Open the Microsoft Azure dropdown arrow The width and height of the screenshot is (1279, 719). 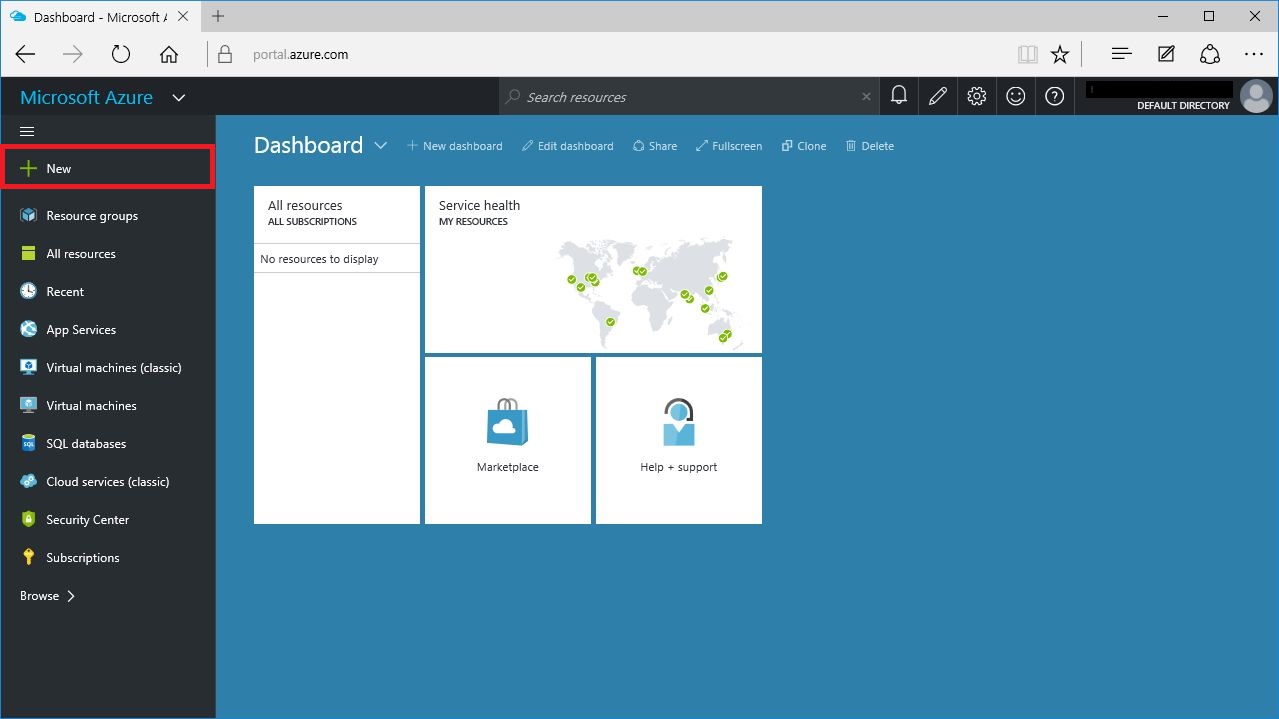179,98
